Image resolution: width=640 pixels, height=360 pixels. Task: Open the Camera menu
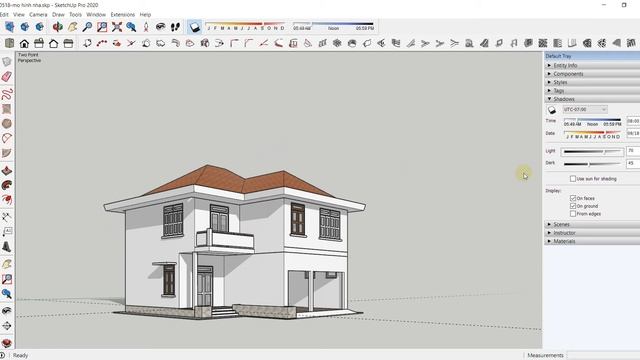[38, 14]
